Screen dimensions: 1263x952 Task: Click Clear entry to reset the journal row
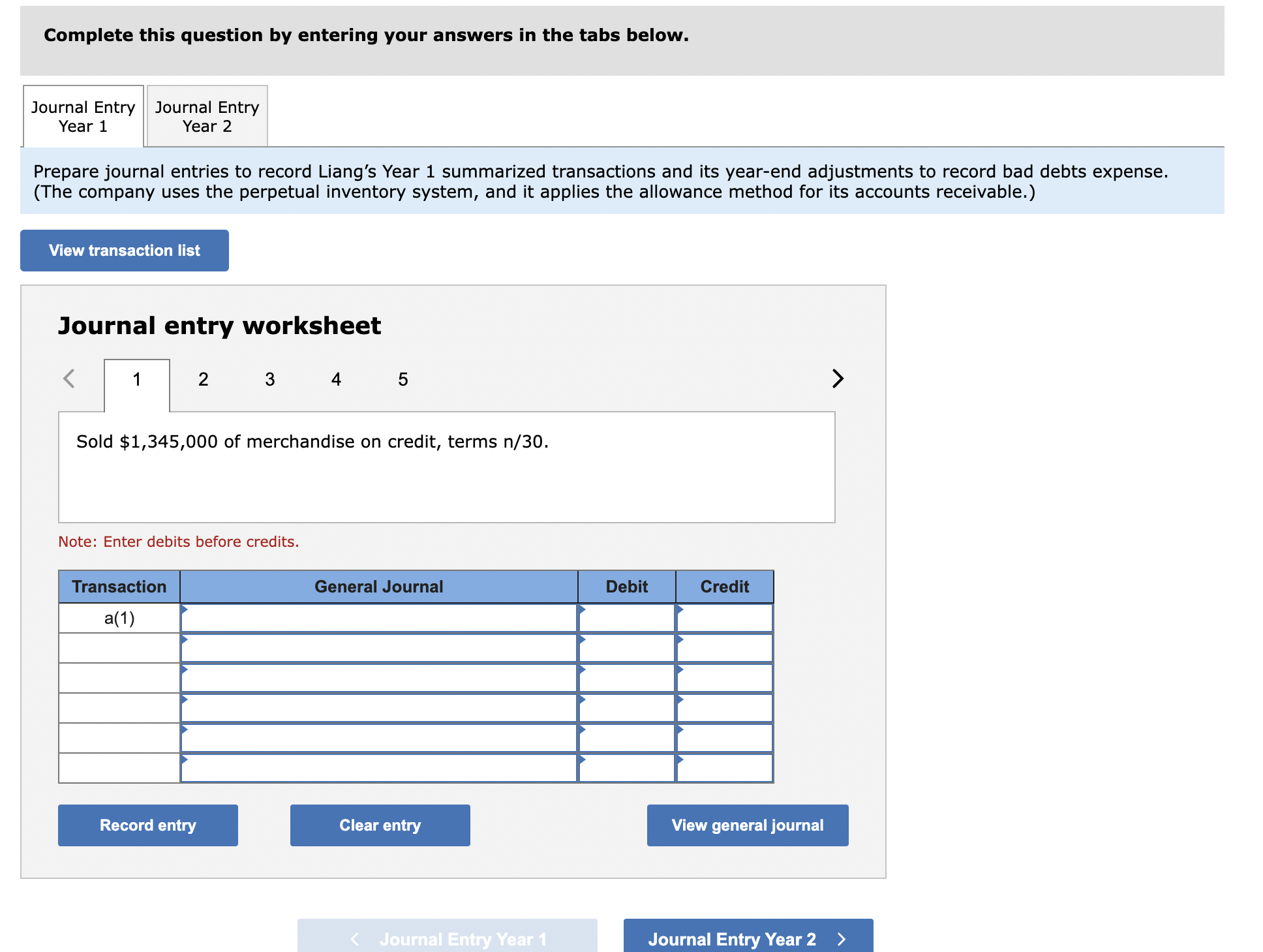pyautogui.click(x=379, y=825)
